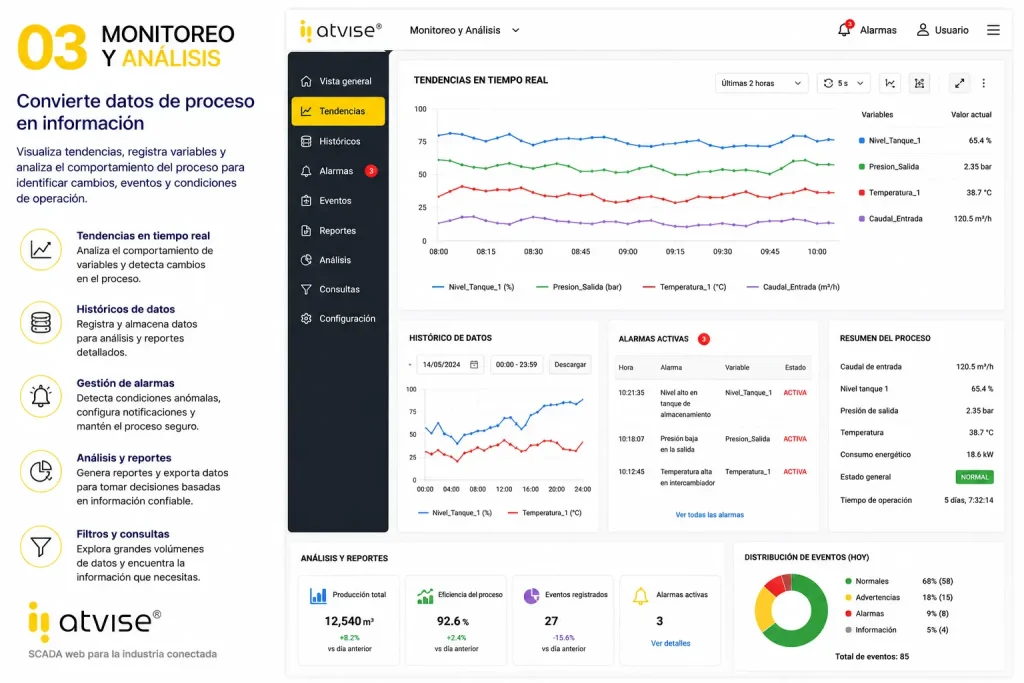Open the Ver todas las alarmas link
The width and height of the screenshot is (1024, 683).
[709, 515]
